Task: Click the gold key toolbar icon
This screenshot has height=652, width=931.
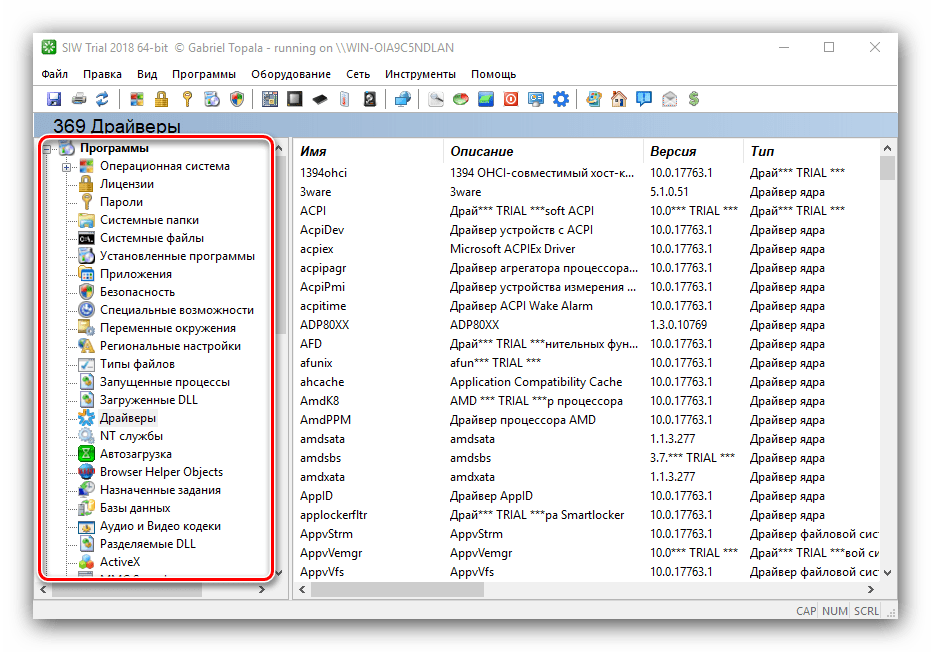Action: pos(186,99)
